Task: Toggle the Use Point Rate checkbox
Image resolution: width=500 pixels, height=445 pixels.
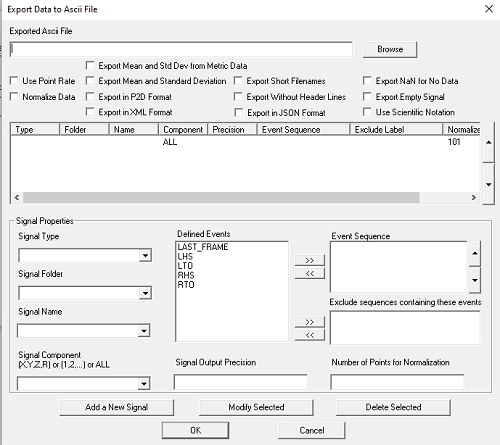Action: click(14, 81)
